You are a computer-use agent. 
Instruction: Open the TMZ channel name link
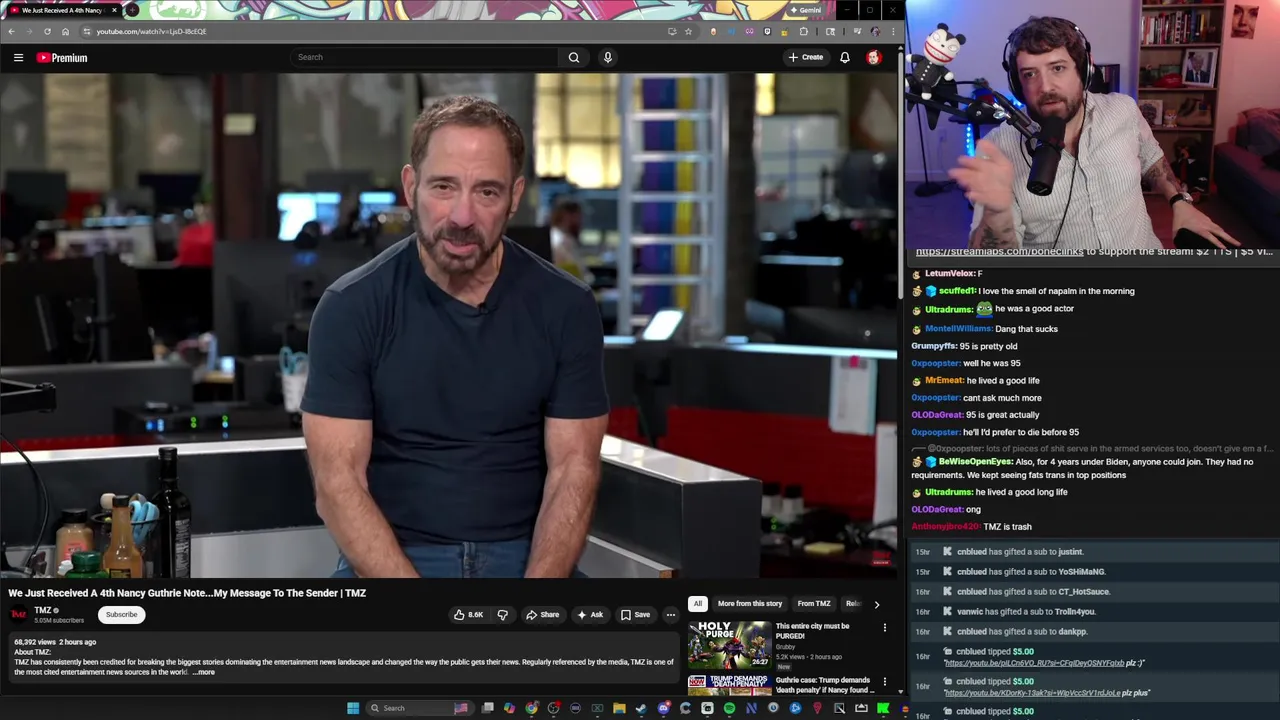point(43,610)
